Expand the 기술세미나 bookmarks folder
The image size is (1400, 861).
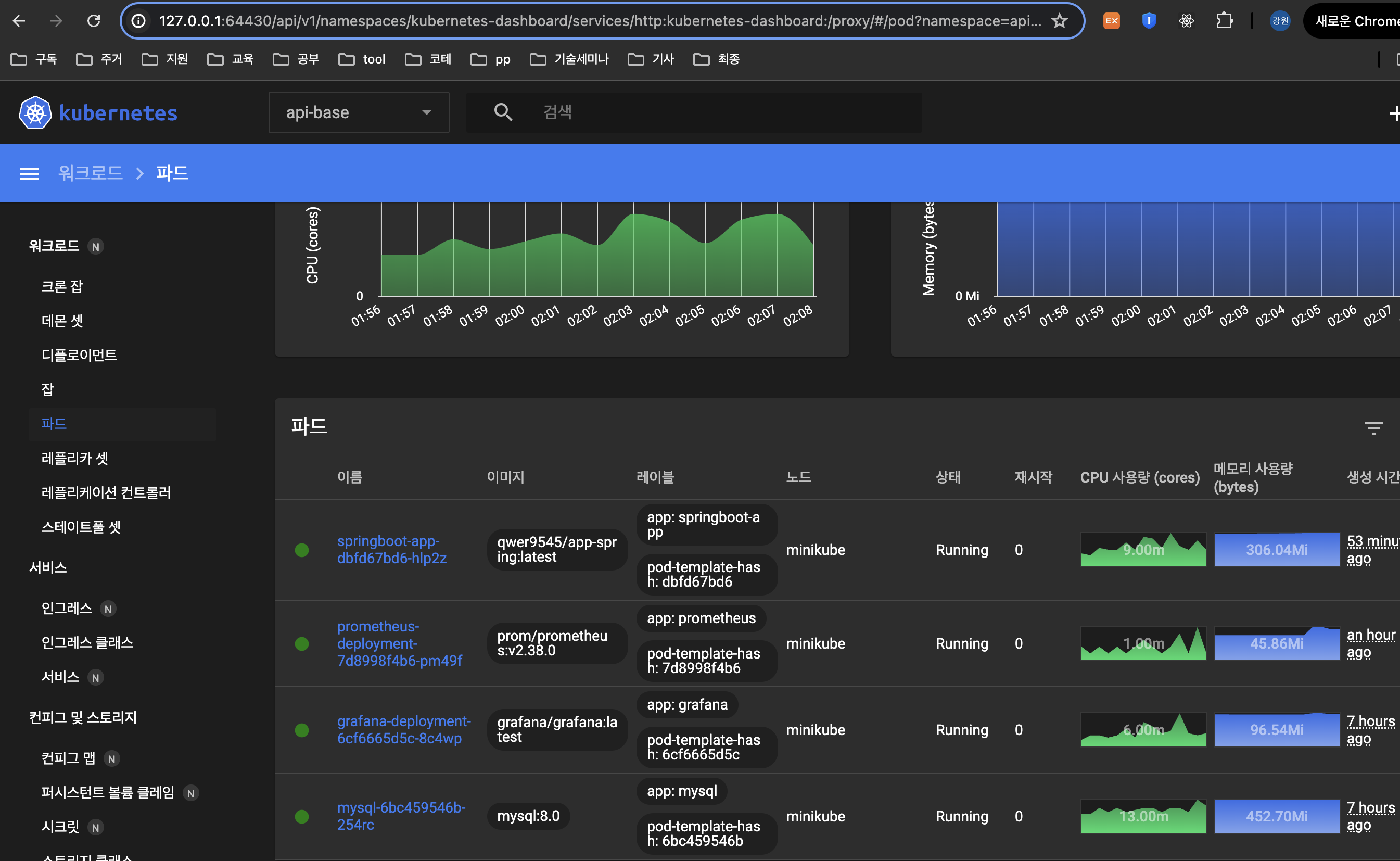tap(569, 59)
